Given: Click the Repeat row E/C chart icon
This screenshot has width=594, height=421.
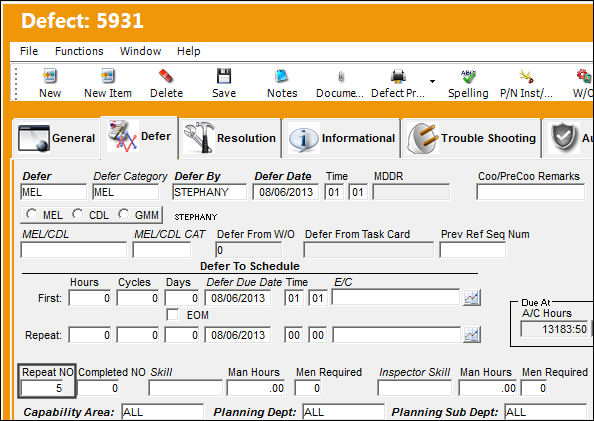Looking at the screenshot, I should pyautogui.click(x=472, y=335).
